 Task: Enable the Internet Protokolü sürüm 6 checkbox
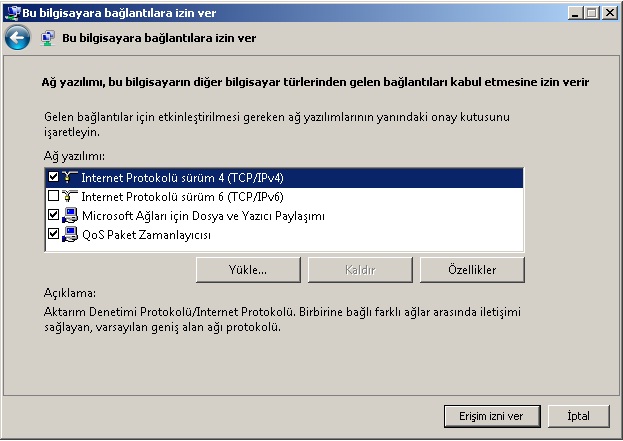(53, 195)
